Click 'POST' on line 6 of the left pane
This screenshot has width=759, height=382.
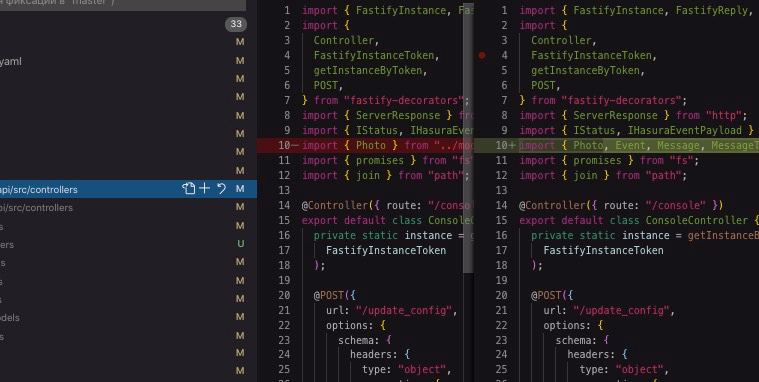tap(325, 85)
